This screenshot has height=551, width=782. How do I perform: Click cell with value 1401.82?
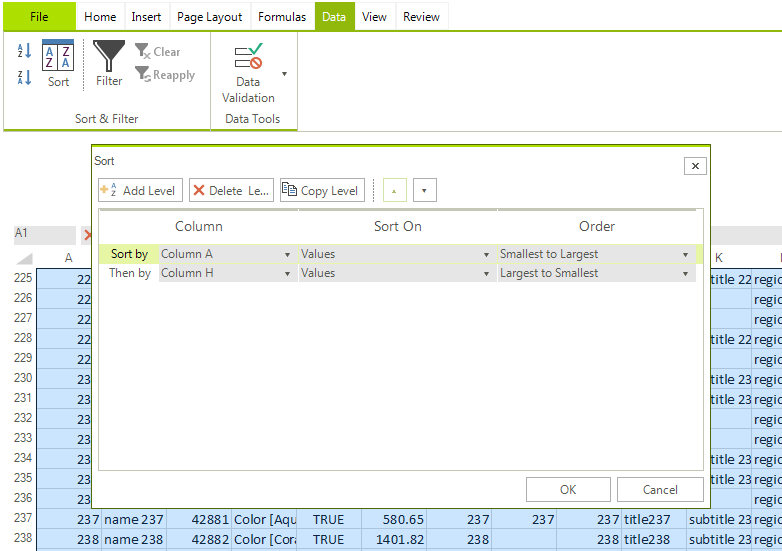(393, 539)
